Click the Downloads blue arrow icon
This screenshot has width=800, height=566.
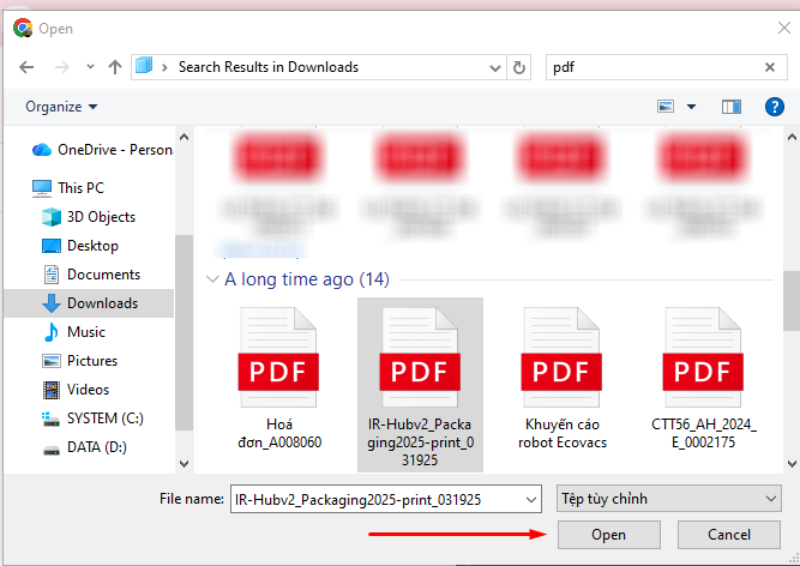click(x=51, y=303)
